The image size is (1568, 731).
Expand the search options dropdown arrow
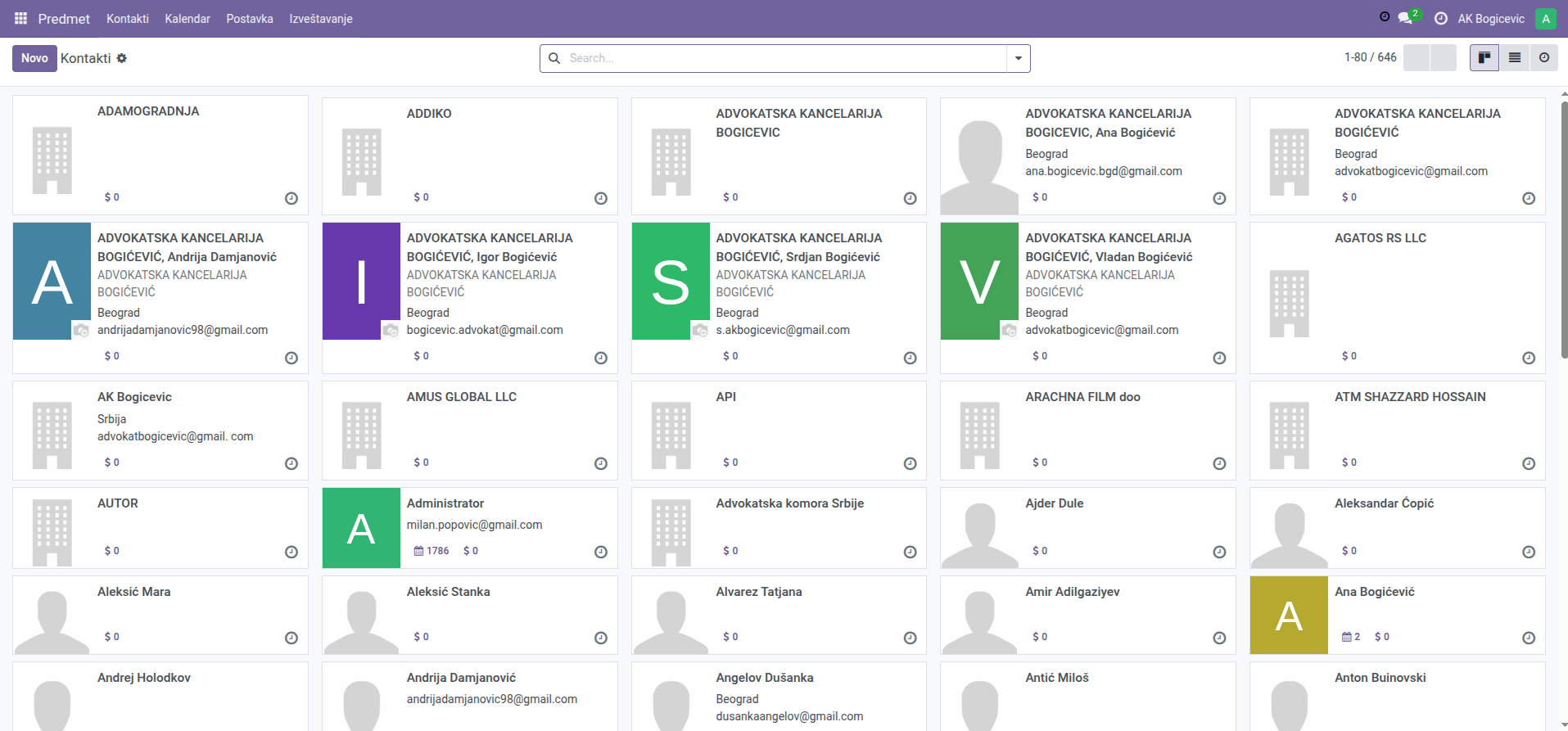pyautogui.click(x=1018, y=58)
